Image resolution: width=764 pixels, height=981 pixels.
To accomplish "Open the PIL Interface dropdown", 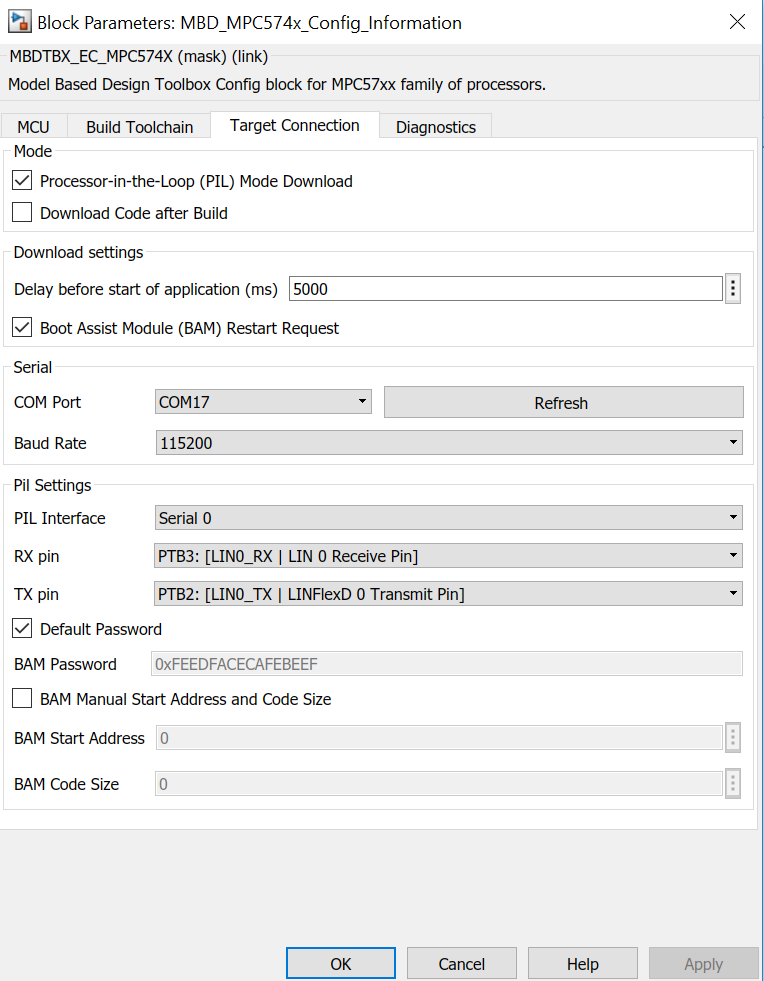I will (449, 518).
